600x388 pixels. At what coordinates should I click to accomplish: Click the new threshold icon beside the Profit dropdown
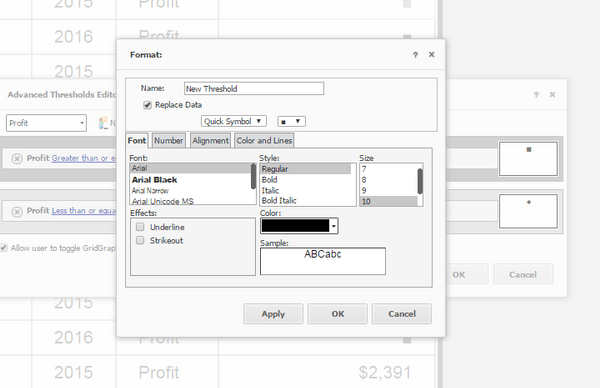coord(103,123)
